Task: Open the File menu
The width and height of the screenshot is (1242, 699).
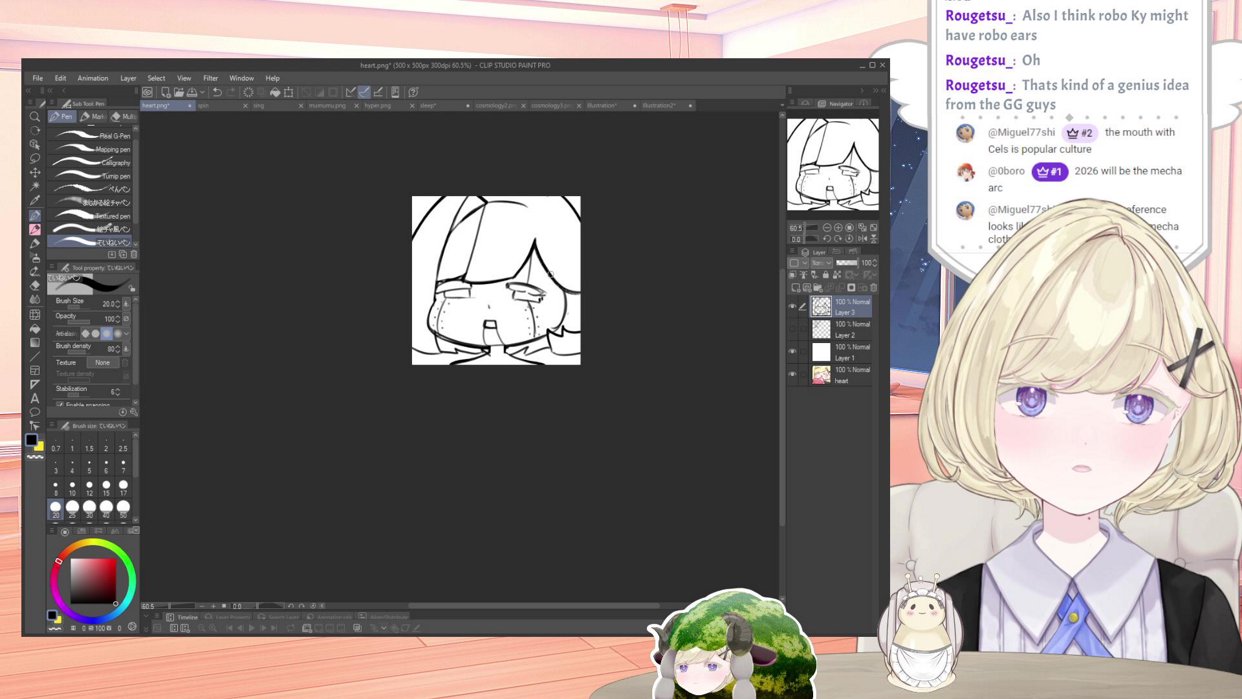Action: point(38,78)
